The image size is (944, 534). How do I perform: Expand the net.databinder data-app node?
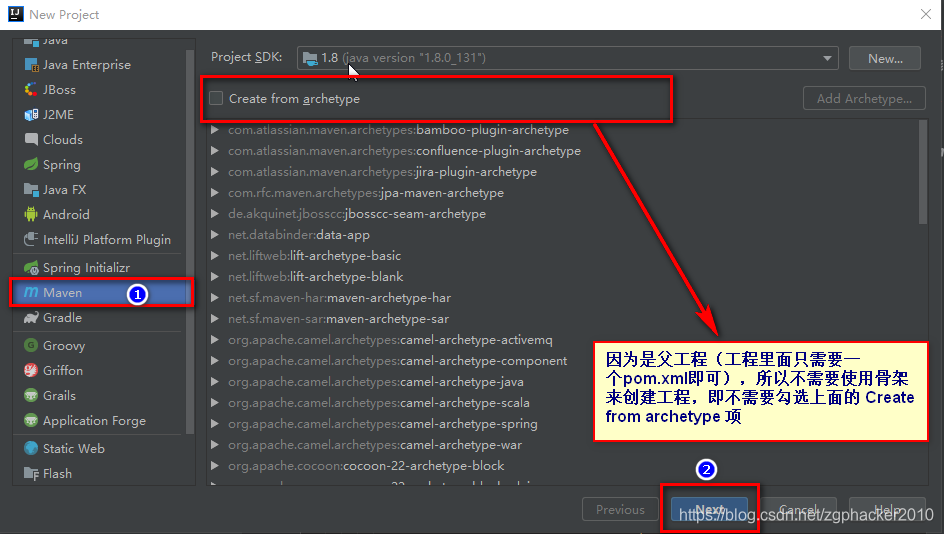point(215,235)
